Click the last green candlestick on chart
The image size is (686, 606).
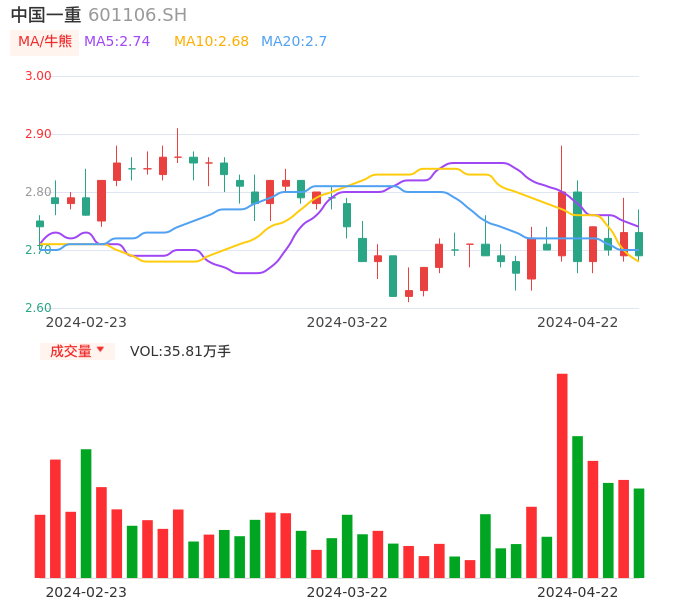[639, 244]
